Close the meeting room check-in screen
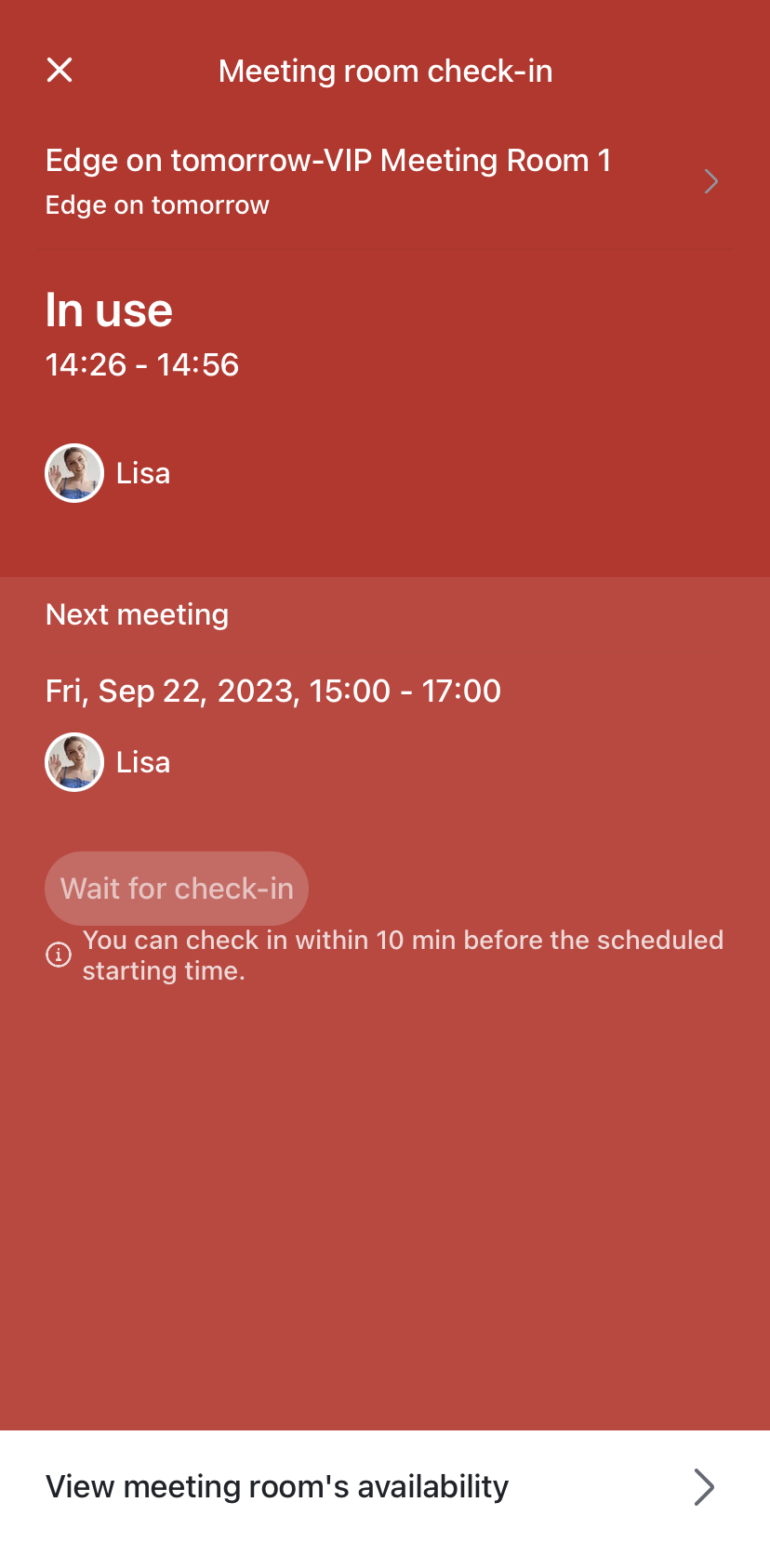 point(60,70)
